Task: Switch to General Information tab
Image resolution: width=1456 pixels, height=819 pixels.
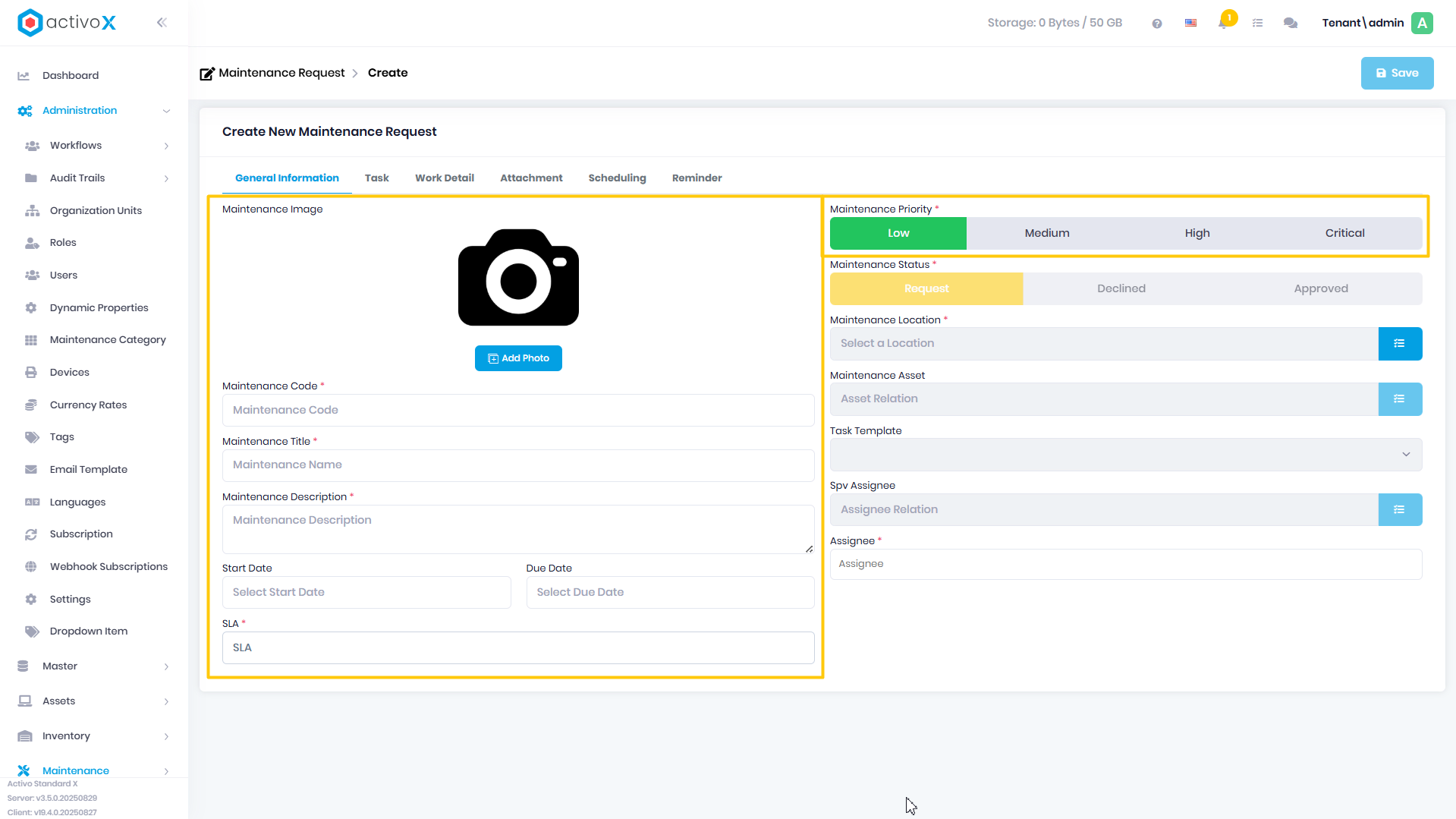Action: tap(287, 178)
